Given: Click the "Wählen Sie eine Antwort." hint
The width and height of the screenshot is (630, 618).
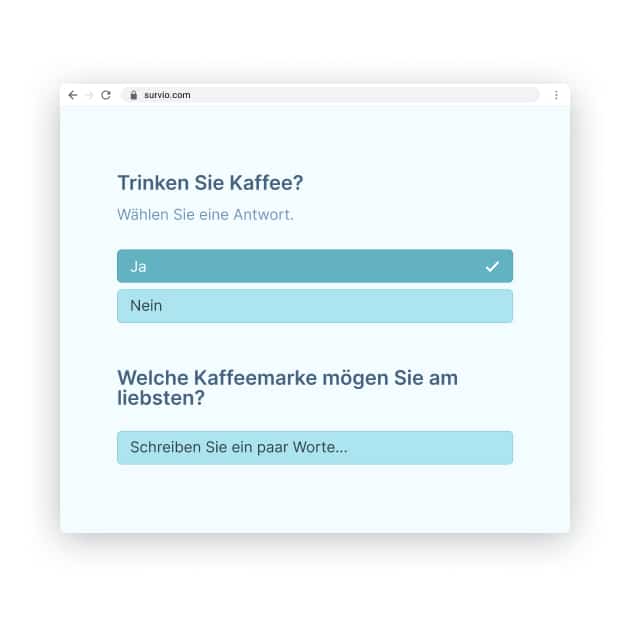Looking at the screenshot, I should coord(205,215).
